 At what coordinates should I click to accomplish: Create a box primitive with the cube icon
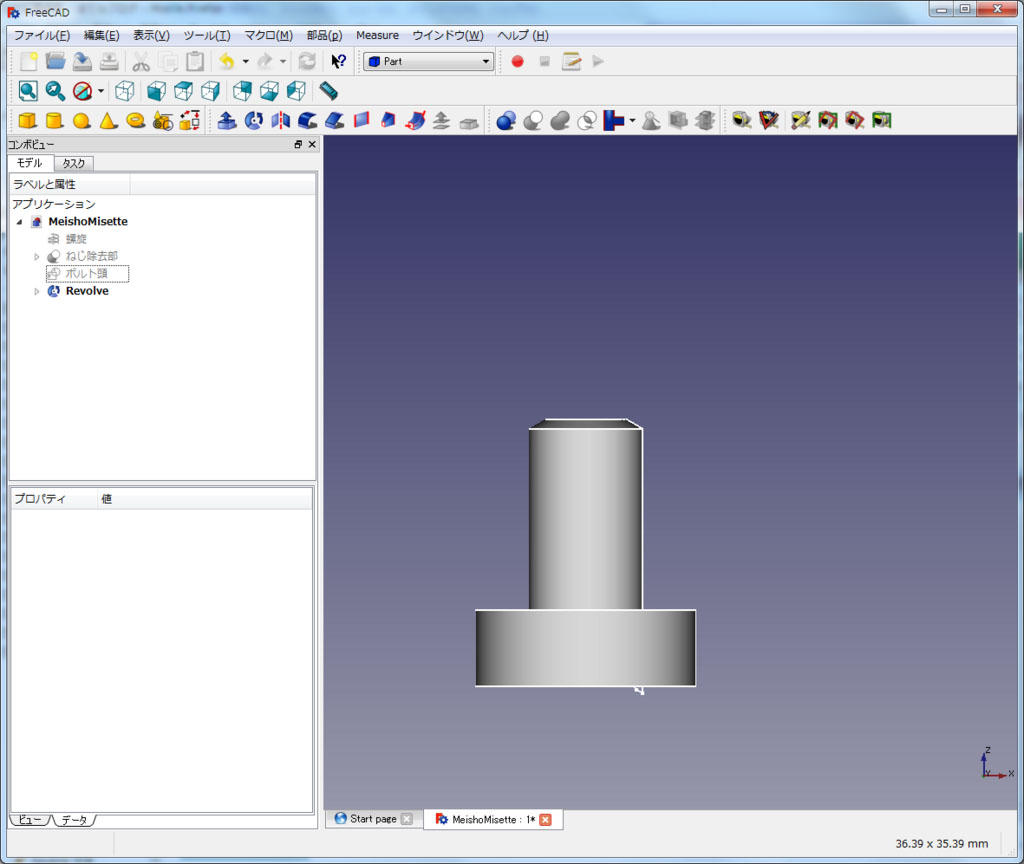pyautogui.click(x=27, y=121)
